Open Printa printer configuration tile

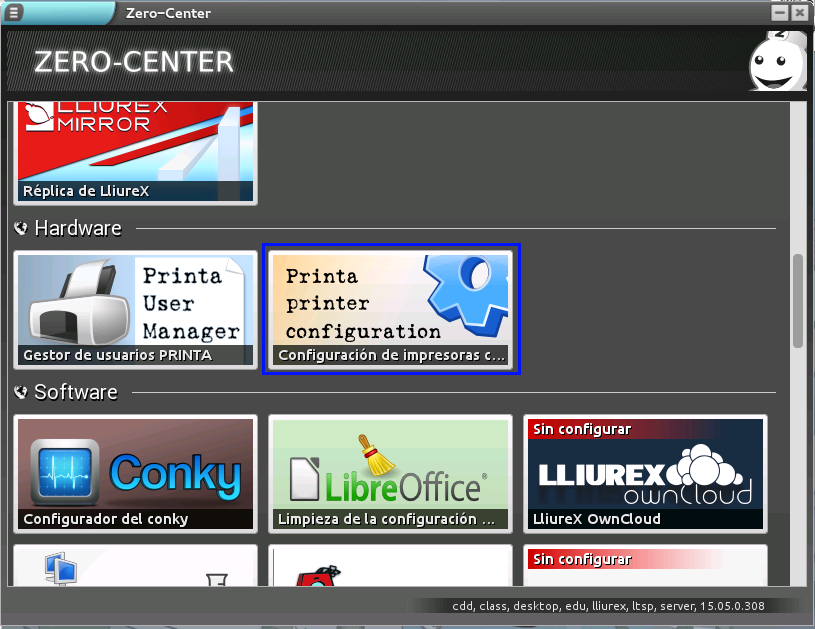click(x=391, y=309)
